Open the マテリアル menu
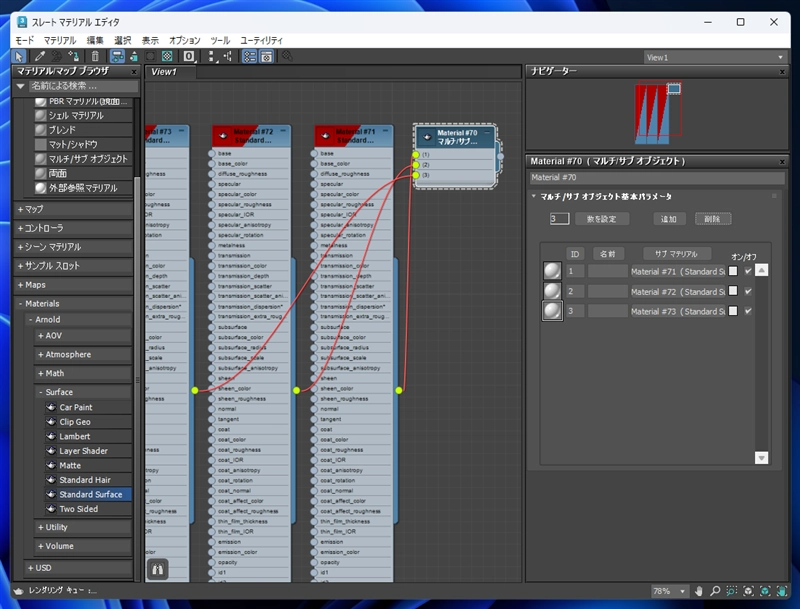This screenshot has width=800, height=609. (x=60, y=40)
